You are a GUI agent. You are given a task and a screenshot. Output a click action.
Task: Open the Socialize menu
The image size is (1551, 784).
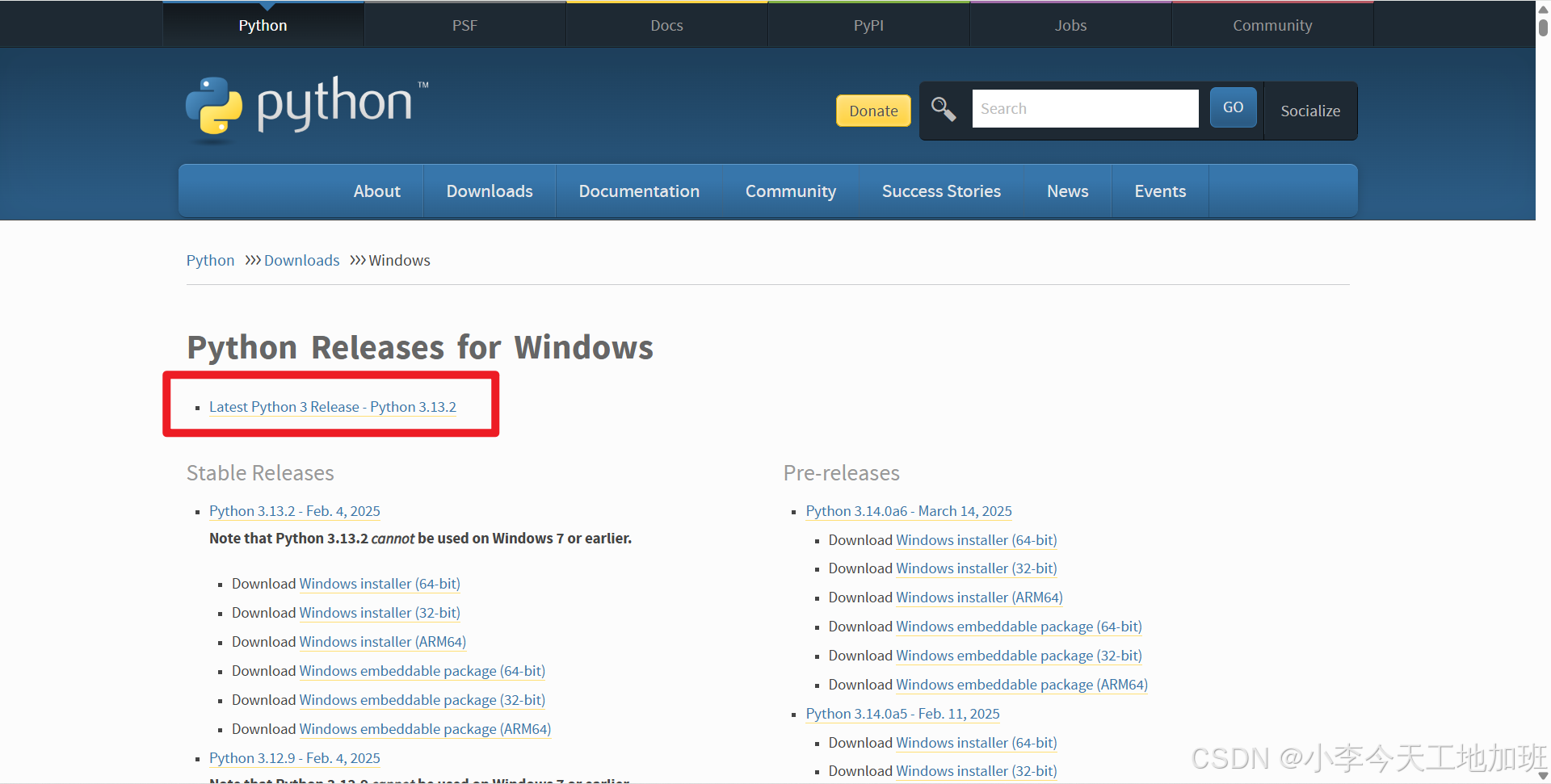tap(1310, 111)
